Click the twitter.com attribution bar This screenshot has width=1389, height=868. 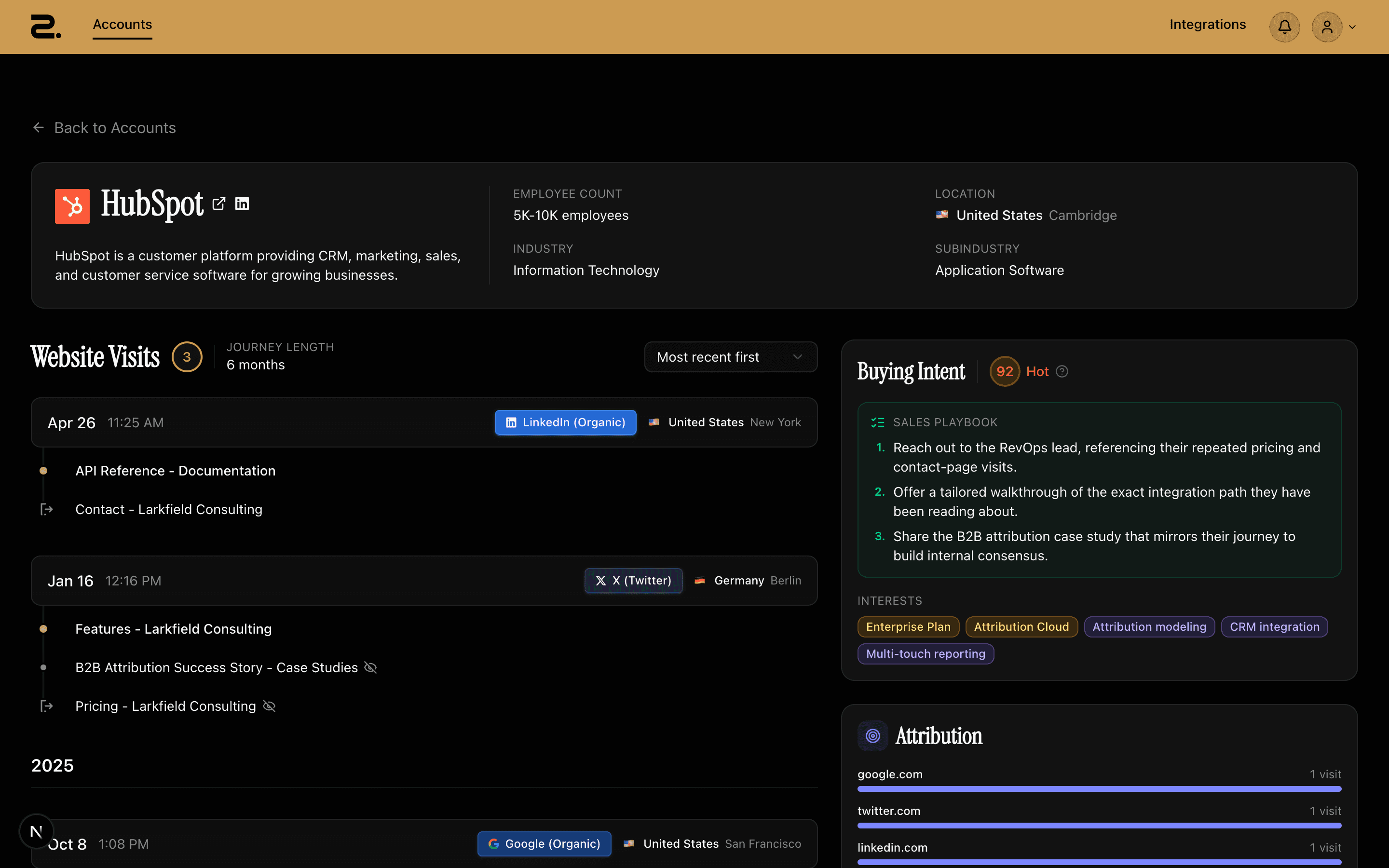(x=1099, y=826)
